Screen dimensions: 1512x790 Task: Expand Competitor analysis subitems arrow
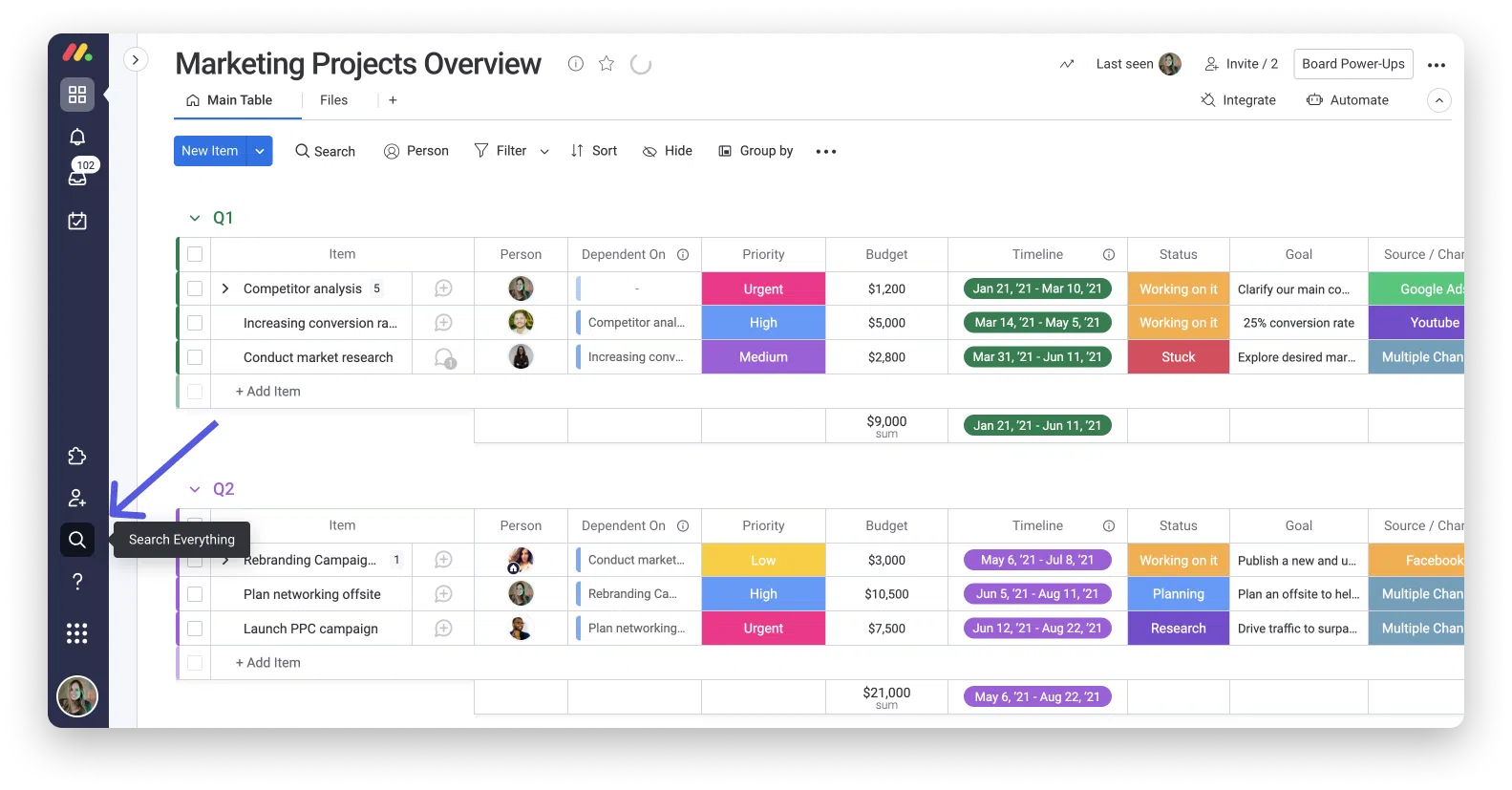[225, 288]
